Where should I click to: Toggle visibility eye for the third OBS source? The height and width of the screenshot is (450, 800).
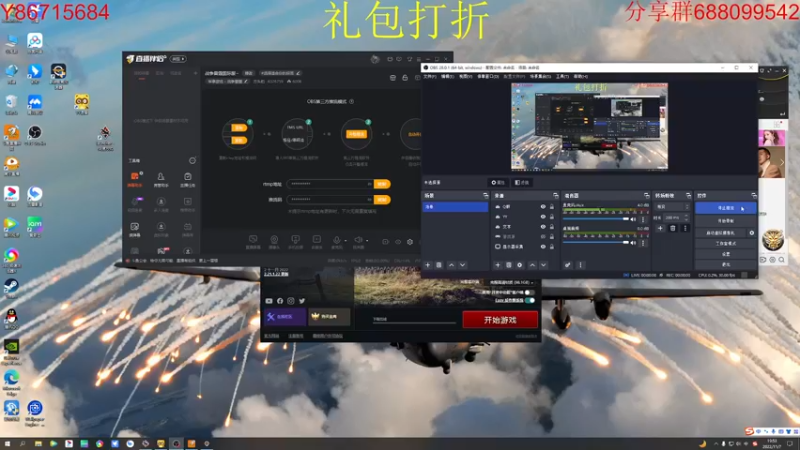543,227
